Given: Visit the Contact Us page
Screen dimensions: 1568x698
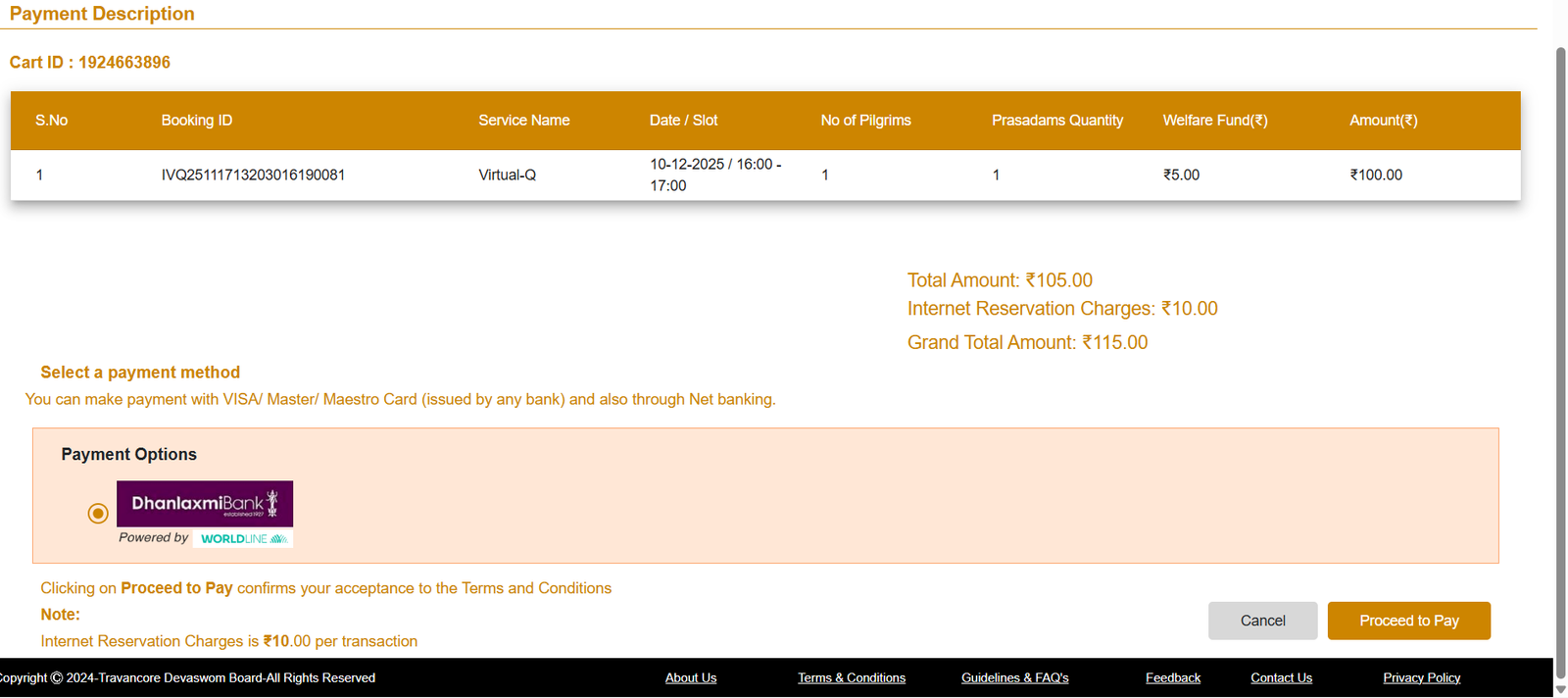Looking at the screenshot, I should [x=1281, y=678].
